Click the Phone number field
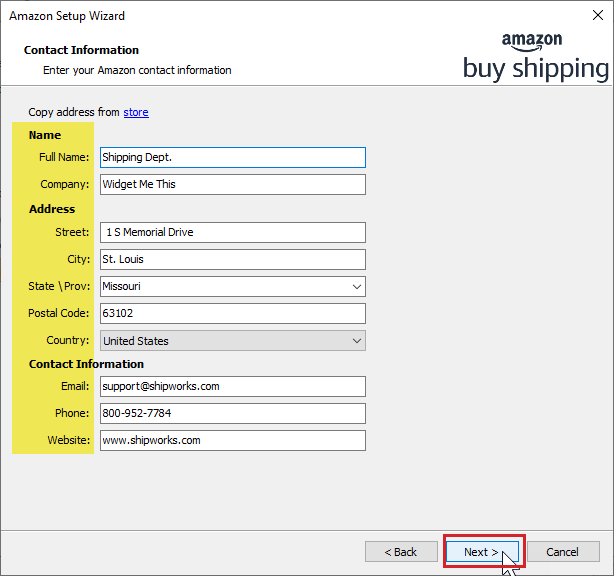The width and height of the screenshot is (614, 576). click(x=233, y=413)
